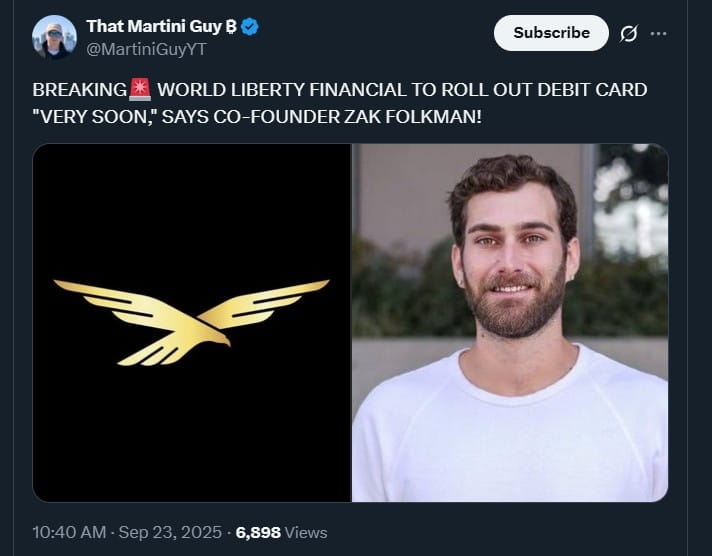This screenshot has height=556, width=712.
Task: Click the Grok explain-post icon
Action: tap(629, 33)
